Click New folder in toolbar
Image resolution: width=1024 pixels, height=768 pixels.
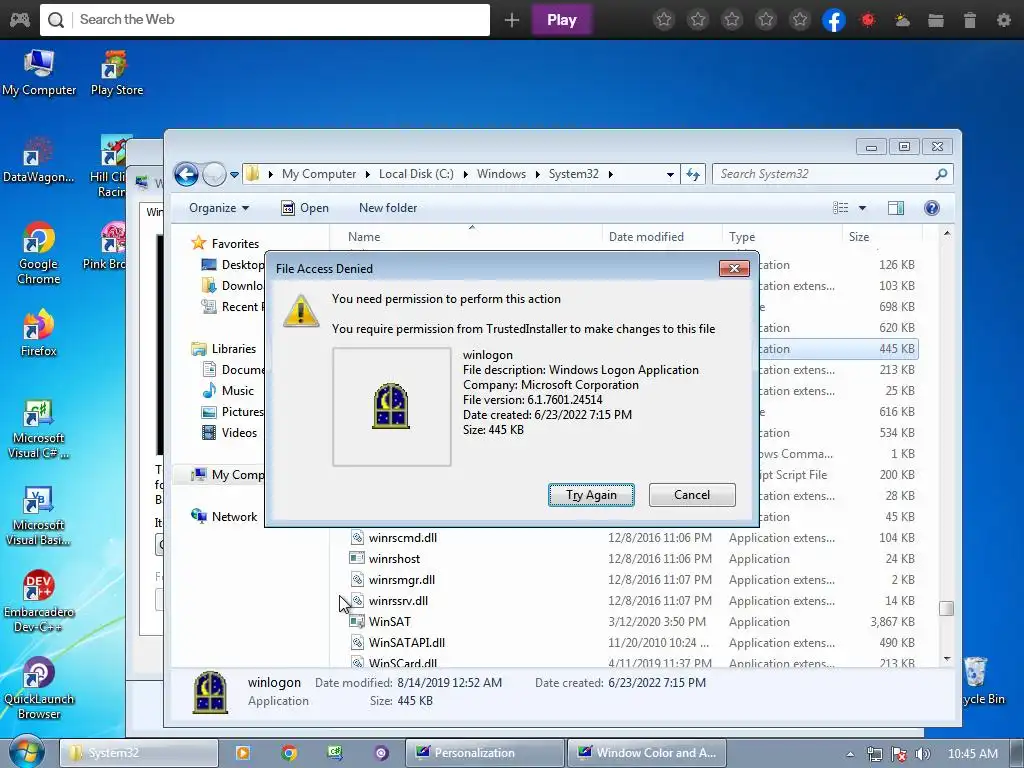point(388,208)
